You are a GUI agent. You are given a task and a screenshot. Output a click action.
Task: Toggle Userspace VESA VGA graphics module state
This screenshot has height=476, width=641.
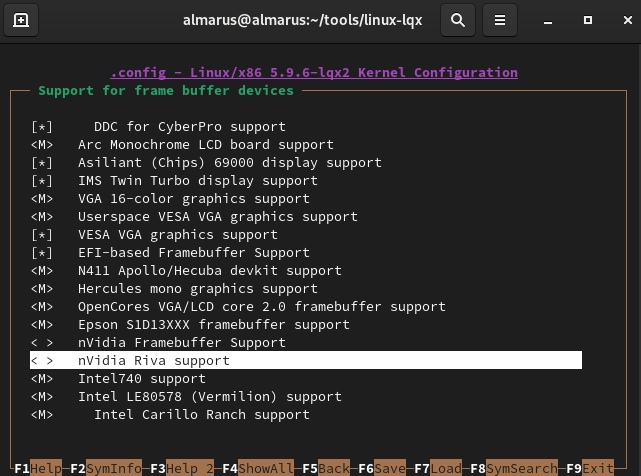(42, 217)
